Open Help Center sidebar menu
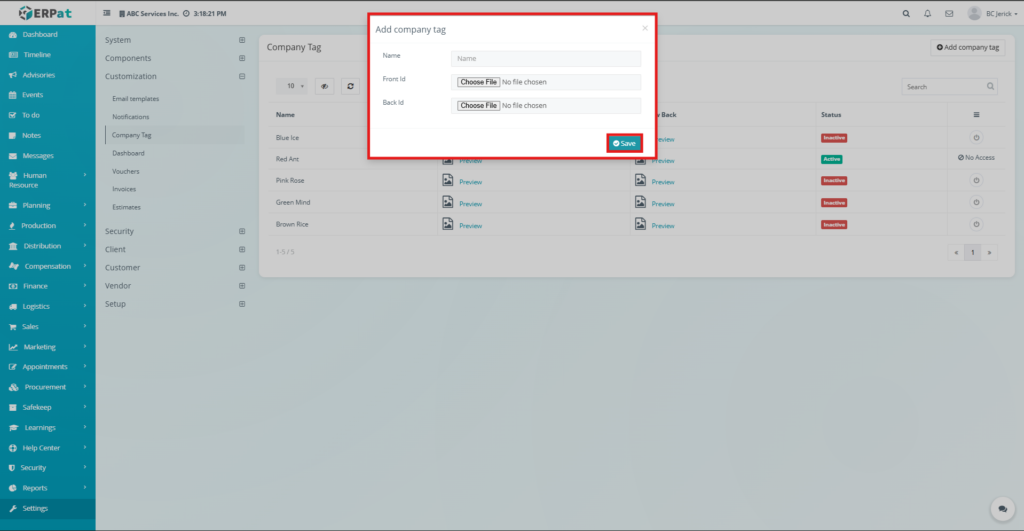Screen dimensions: 1024x531 pyautogui.click(x=48, y=447)
